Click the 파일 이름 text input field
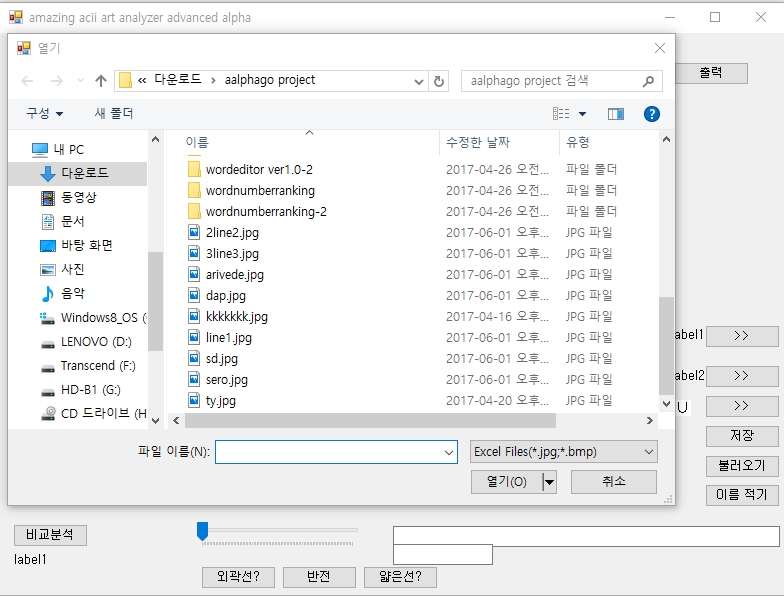This screenshot has height=596, width=784. tap(327, 453)
